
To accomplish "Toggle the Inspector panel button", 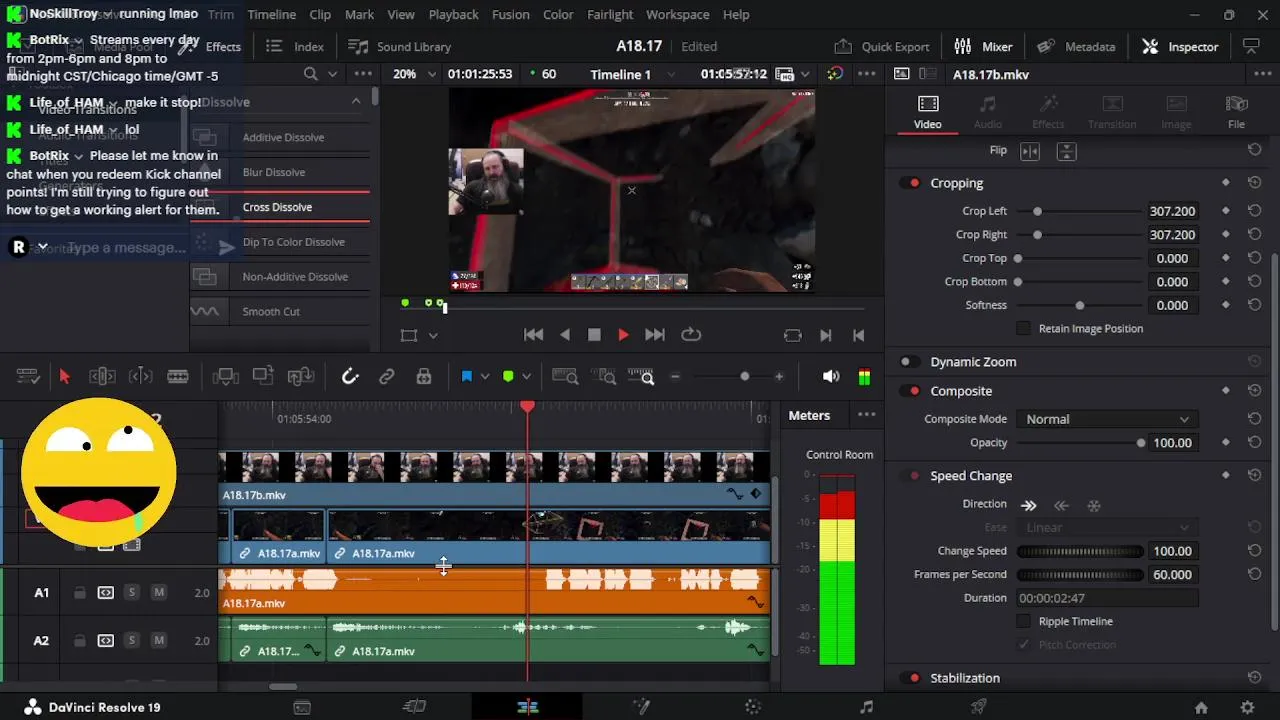I will point(1180,47).
